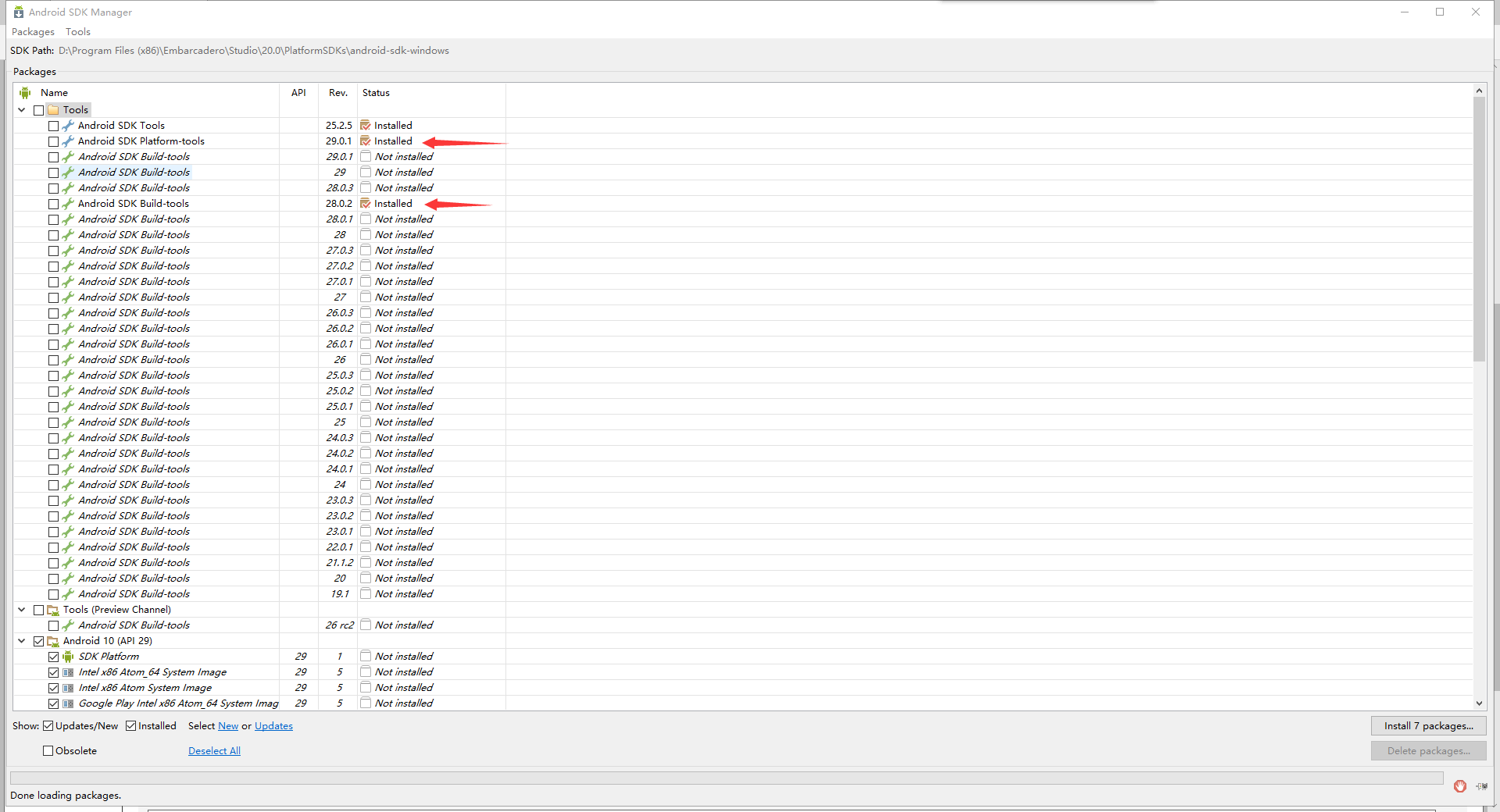Open the Packages menu
Image resolution: width=1500 pixels, height=812 pixels.
[x=33, y=32]
